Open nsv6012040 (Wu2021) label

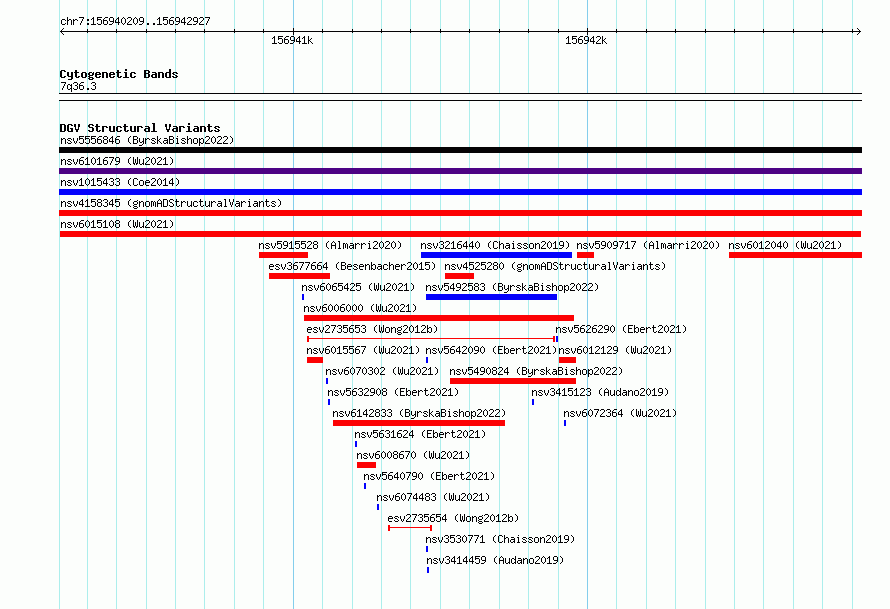pyautogui.click(x=785, y=245)
